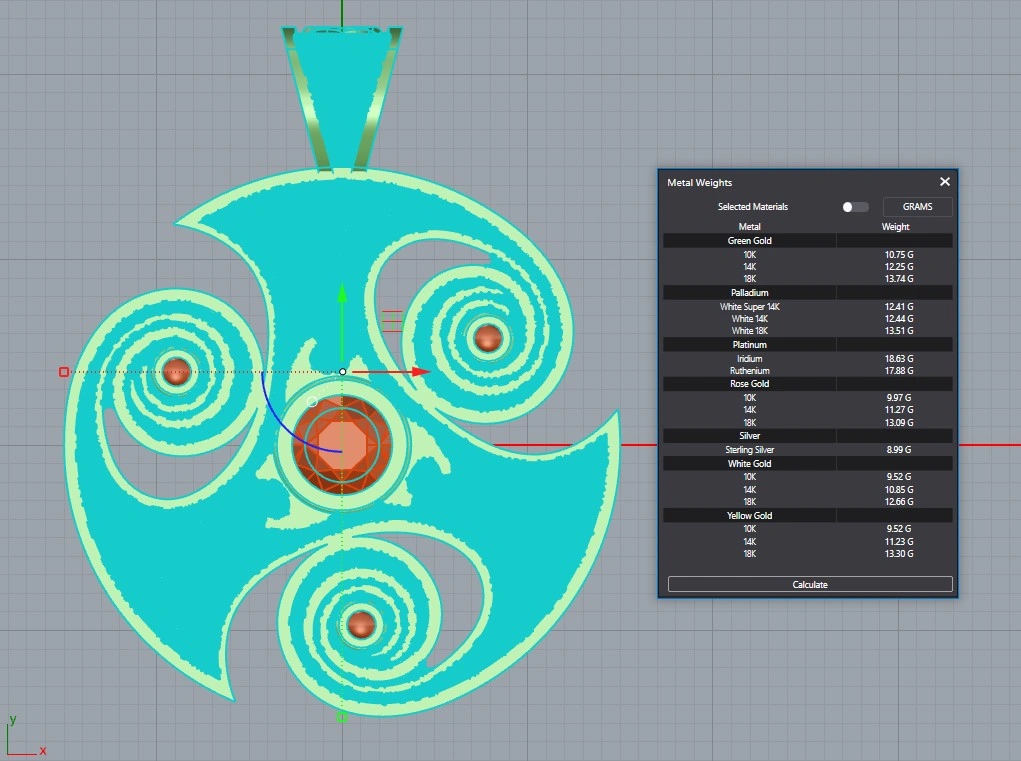Click the Platinum category header row
Viewport: 1021px width, 761px height.
coord(749,345)
